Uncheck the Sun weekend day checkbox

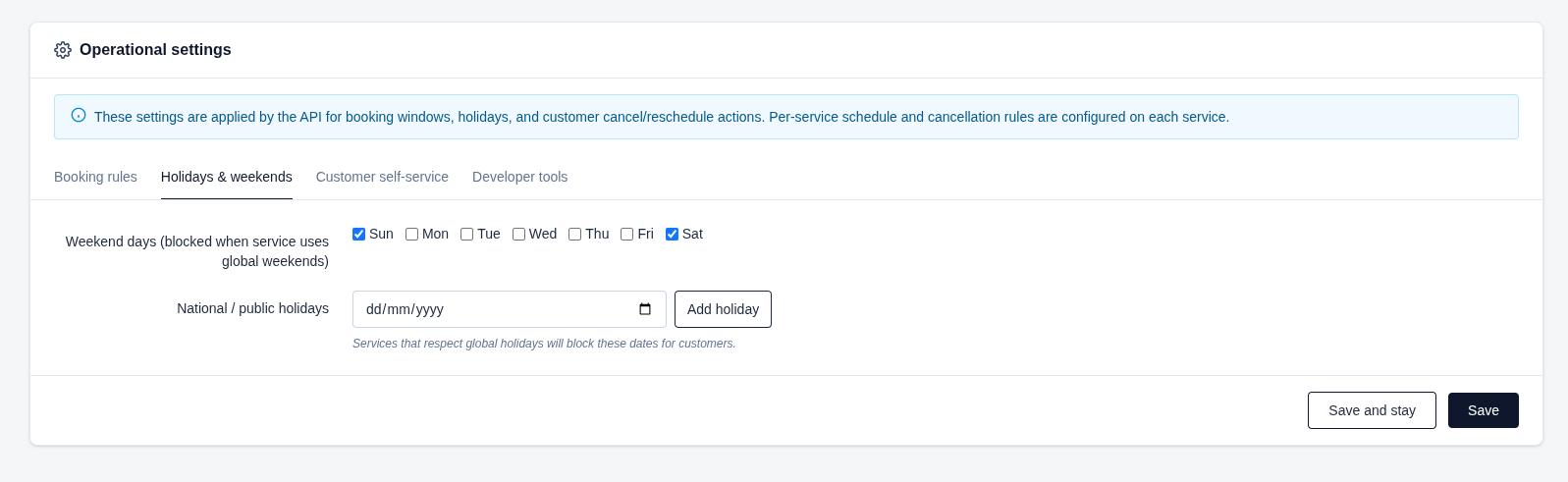tap(358, 234)
